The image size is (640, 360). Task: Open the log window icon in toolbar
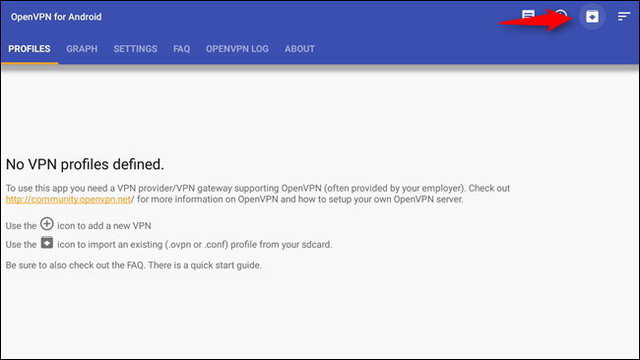528,16
